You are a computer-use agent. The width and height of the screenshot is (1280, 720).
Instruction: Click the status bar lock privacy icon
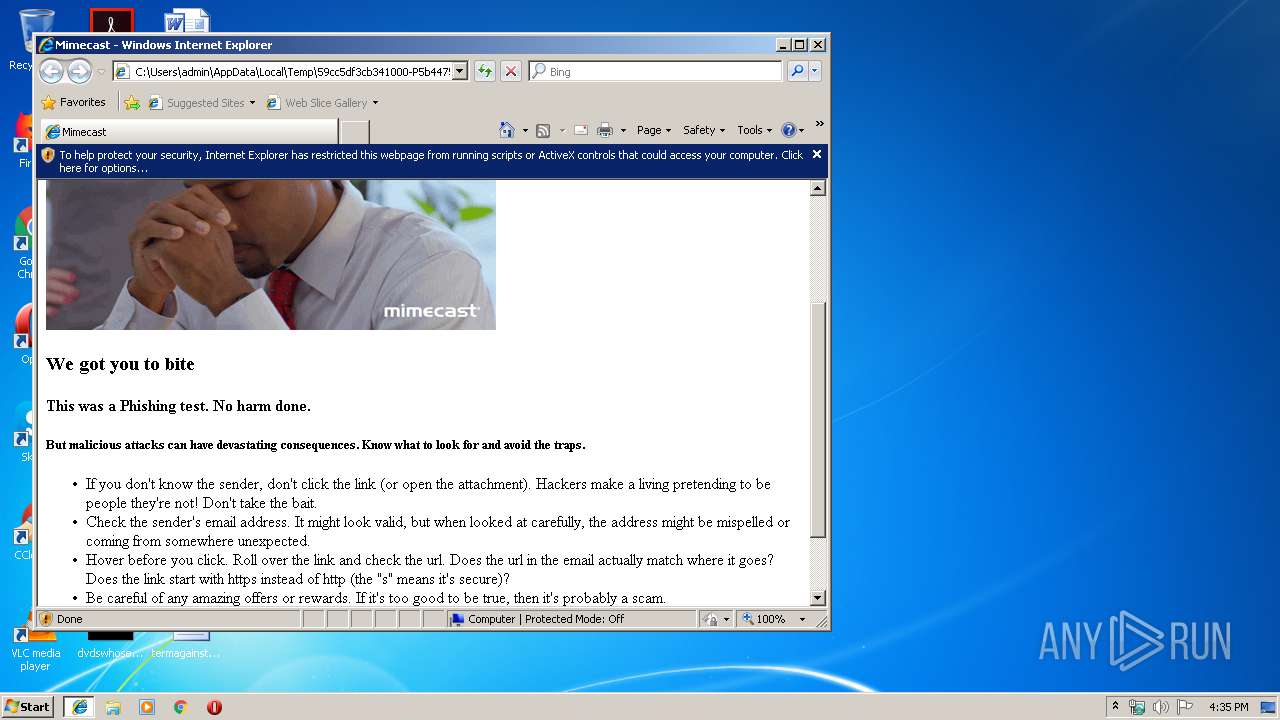[x=710, y=620]
